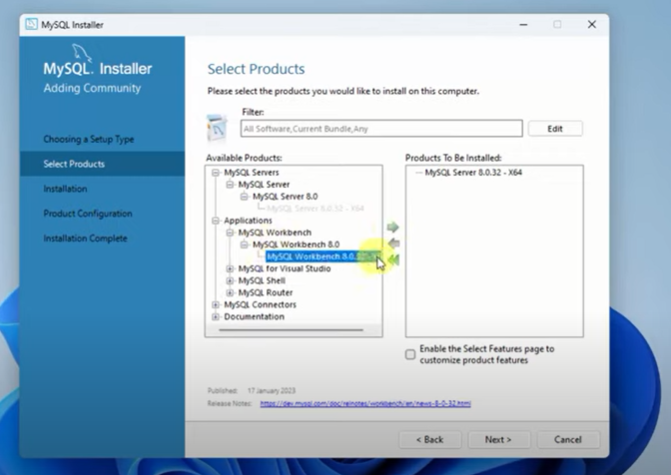Click the Back button
Viewport: 671px width, 475px height.
coord(430,439)
